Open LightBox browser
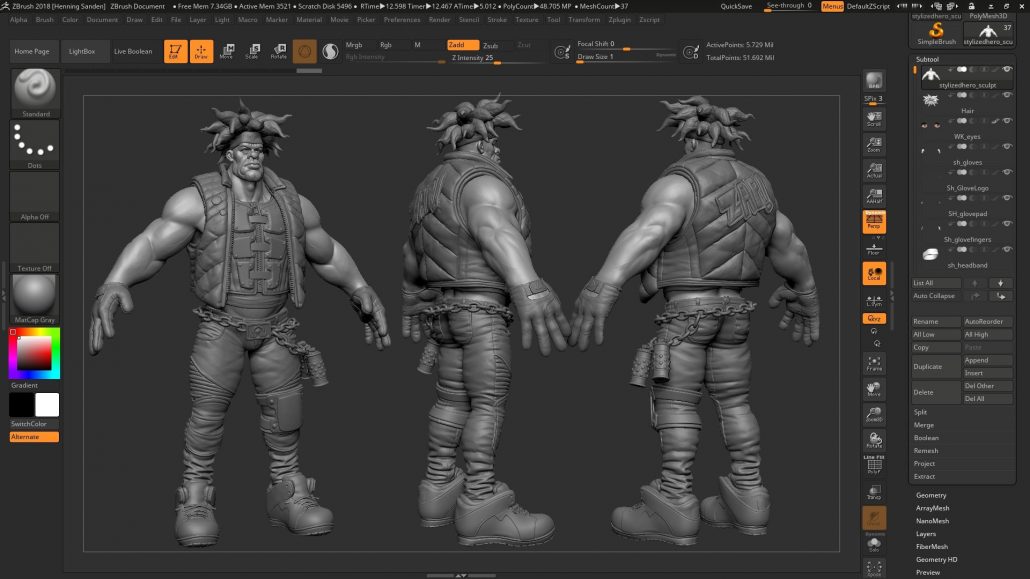The image size is (1030, 579). pyautogui.click(x=82, y=51)
